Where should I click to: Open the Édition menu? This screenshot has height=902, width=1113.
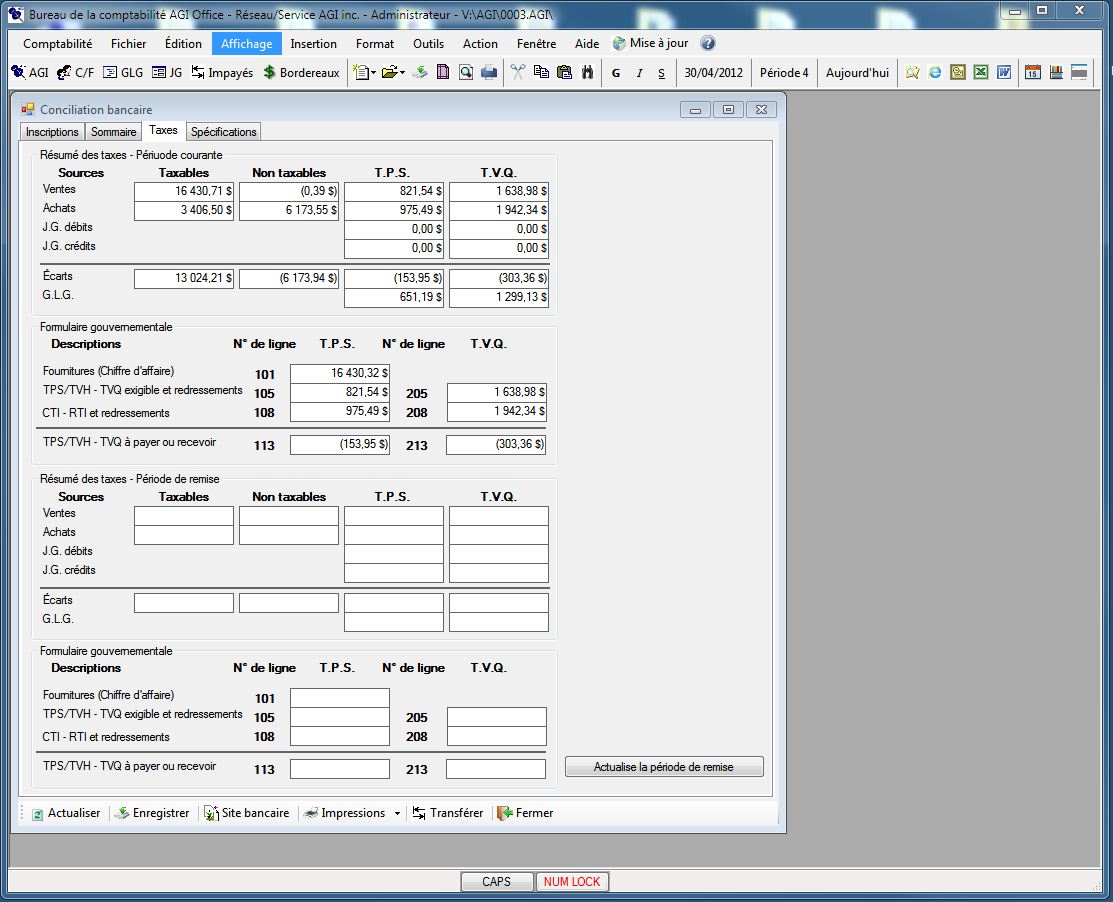[x=183, y=43]
